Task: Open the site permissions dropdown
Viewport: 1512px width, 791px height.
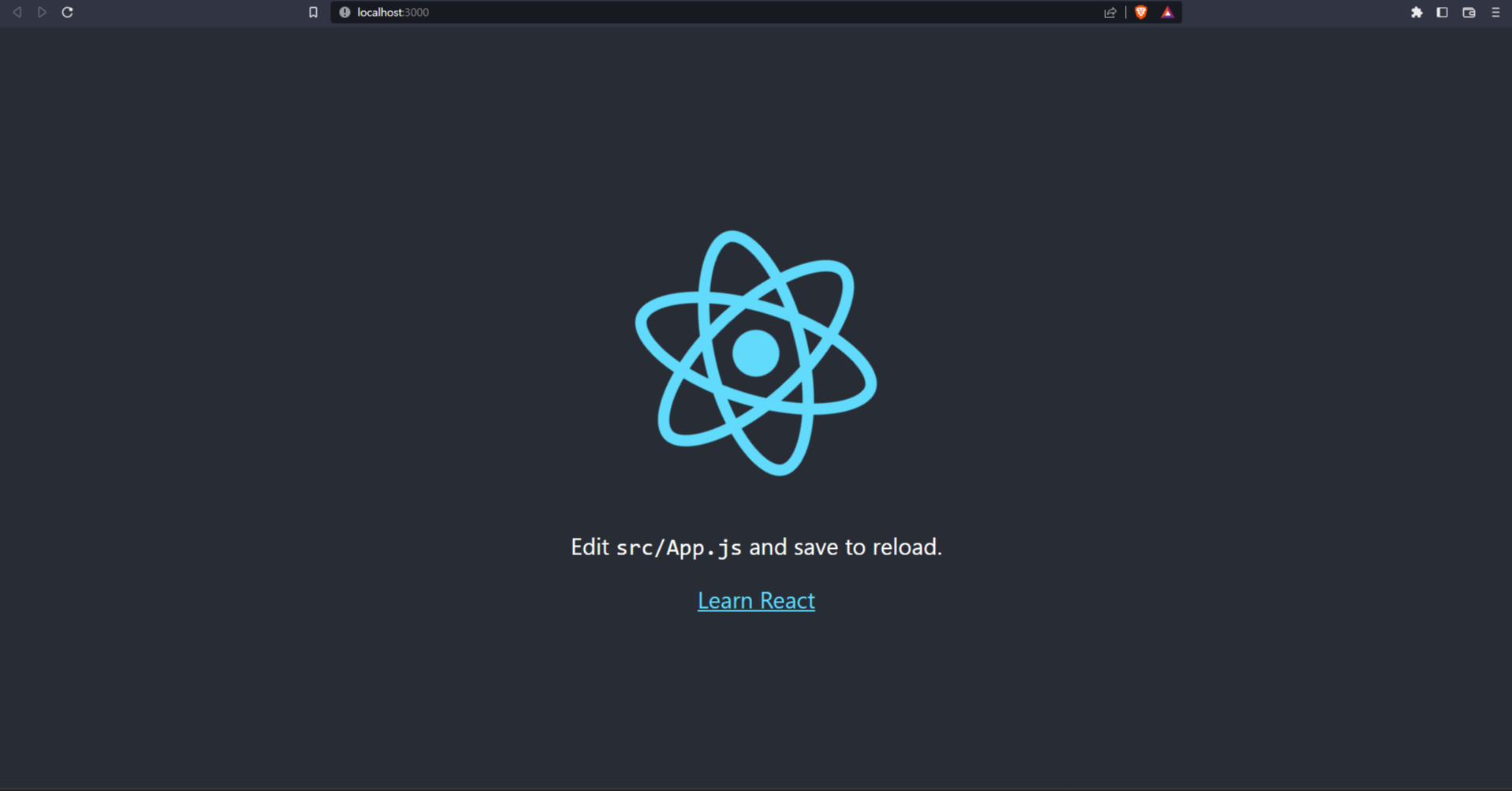Action: point(344,12)
